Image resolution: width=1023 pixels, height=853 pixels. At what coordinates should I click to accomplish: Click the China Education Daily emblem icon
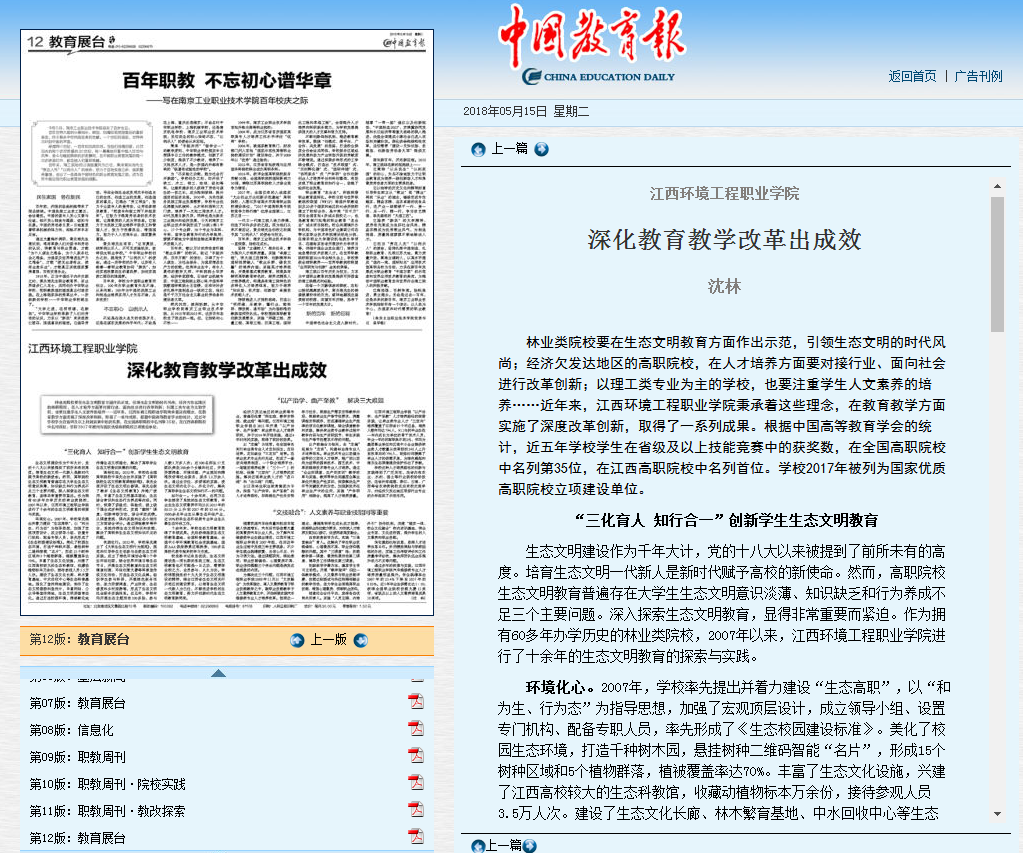tap(532, 76)
